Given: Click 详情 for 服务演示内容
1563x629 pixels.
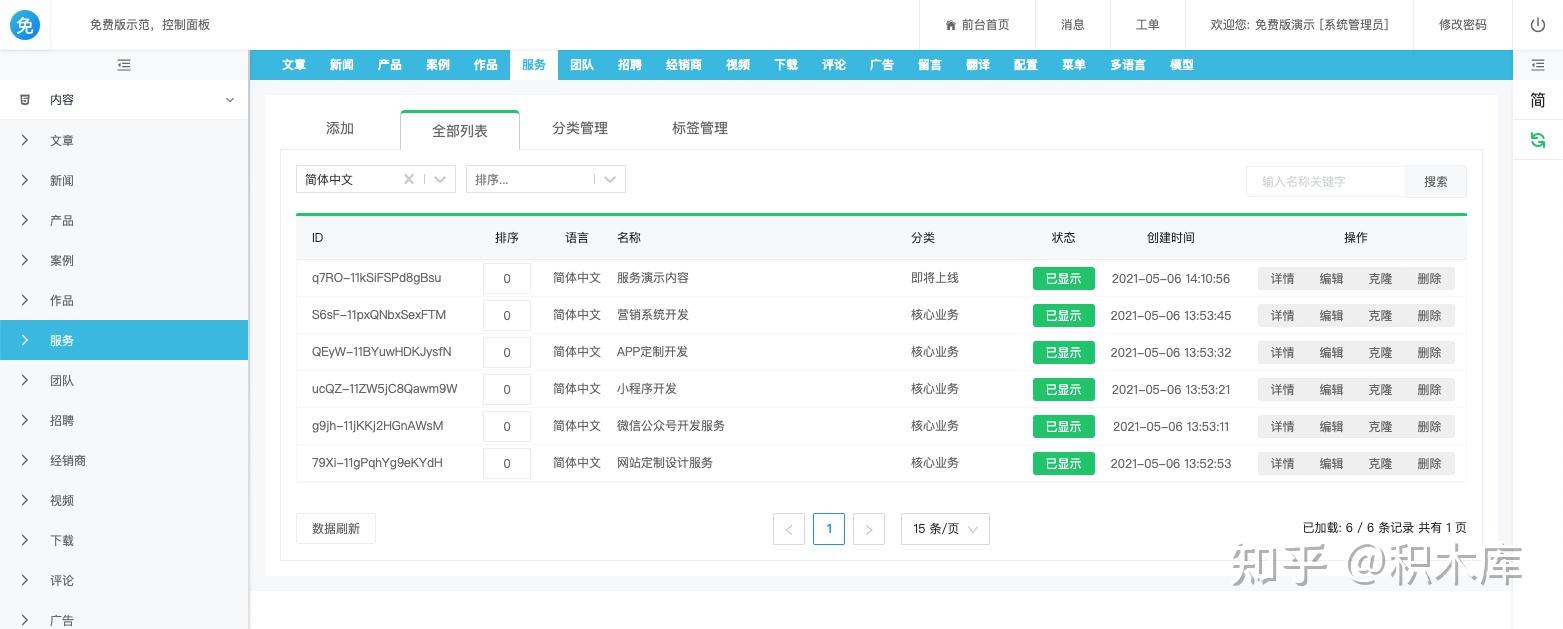Looking at the screenshot, I should pyautogui.click(x=1282, y=279).
